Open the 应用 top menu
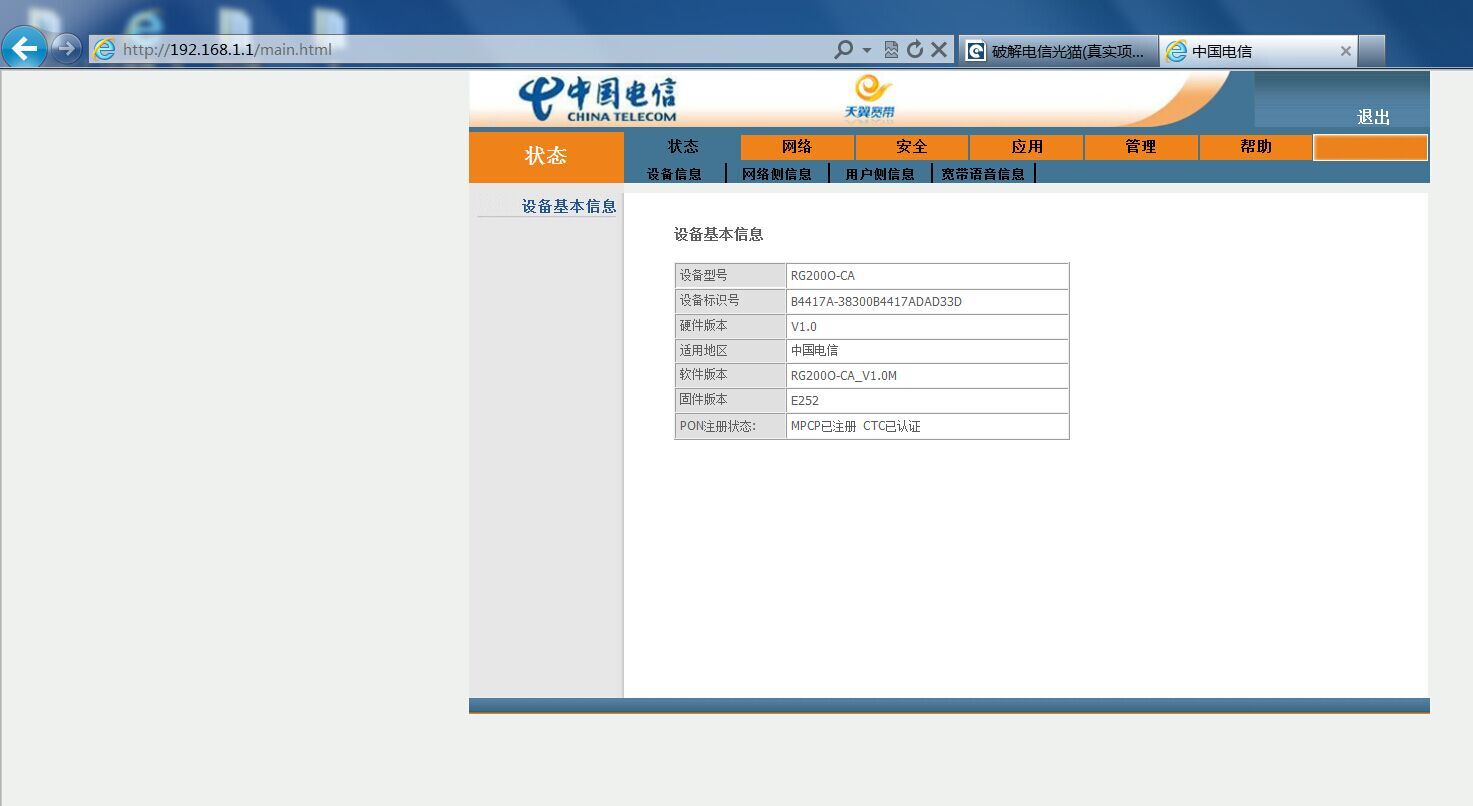Screen dimensions: 1473x806 coord(1026,147)
